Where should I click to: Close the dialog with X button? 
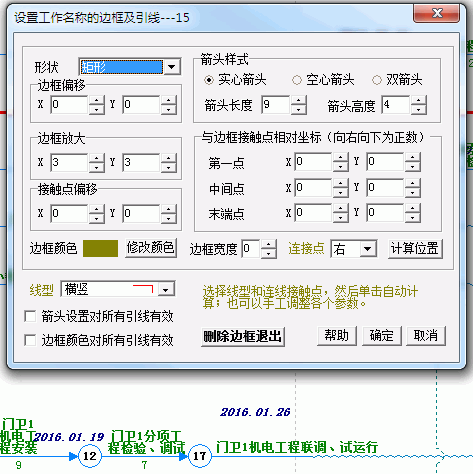click(437, 13)
